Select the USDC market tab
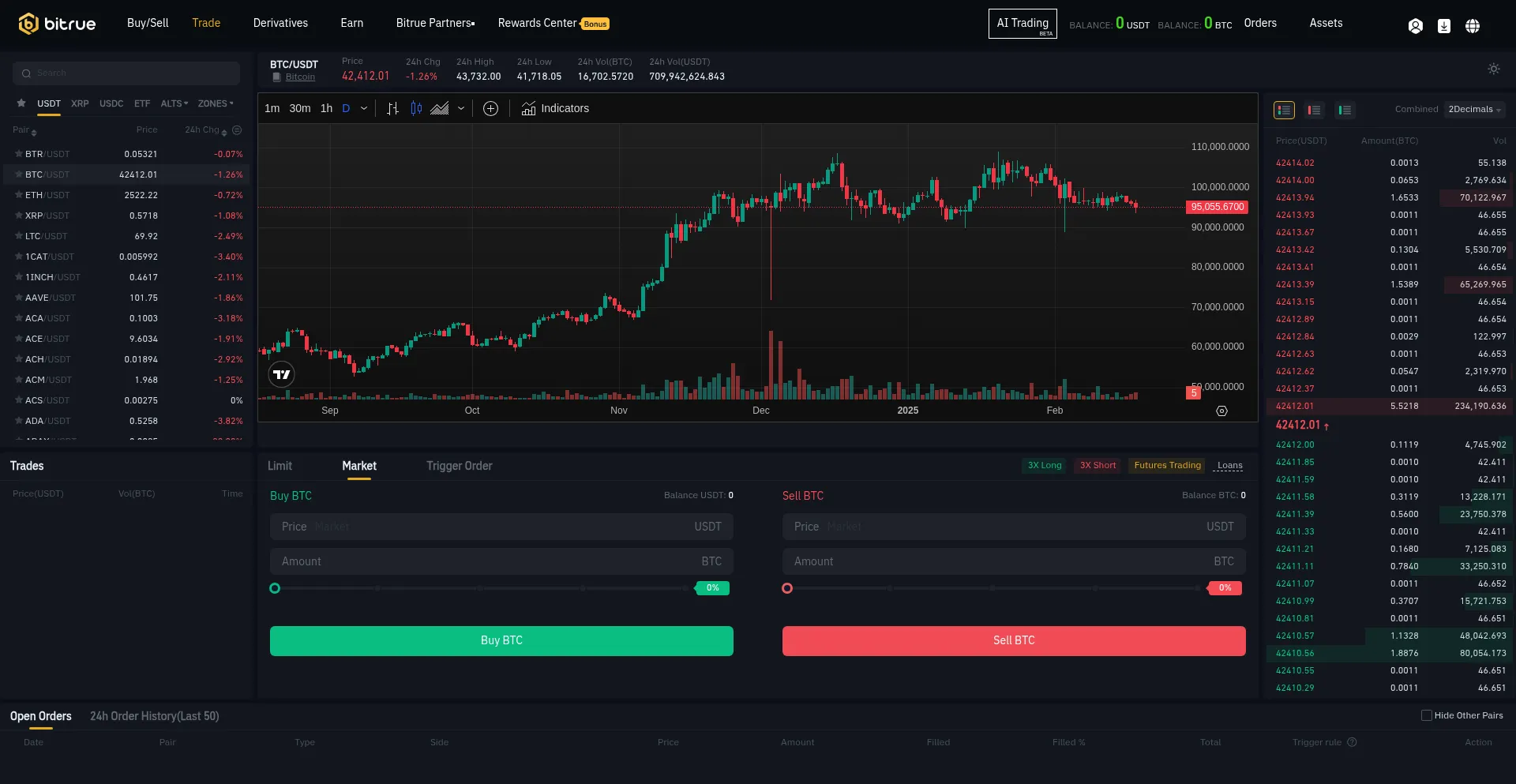The height and width of the screenshot is (784, 1516). click(111, 103)
